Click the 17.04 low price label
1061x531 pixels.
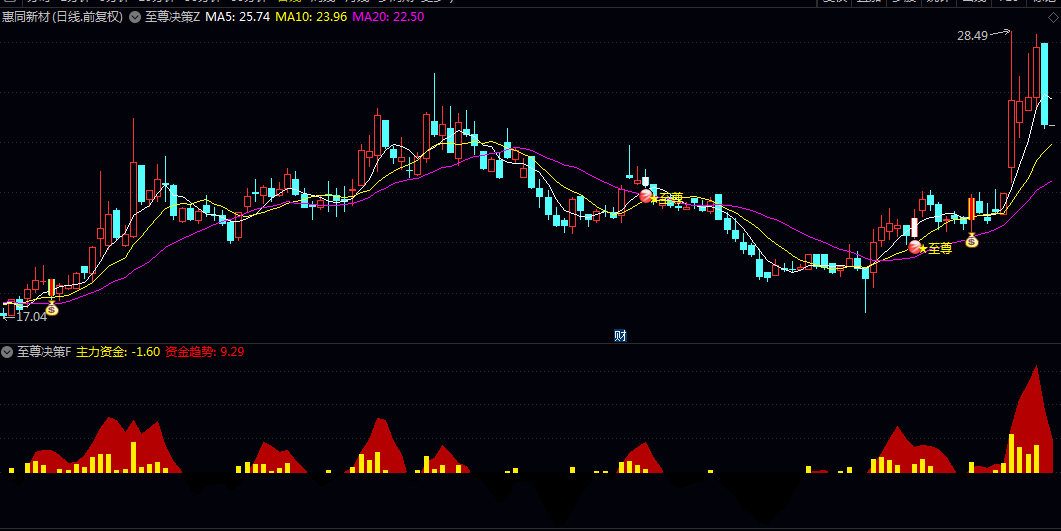coord(31,317)
